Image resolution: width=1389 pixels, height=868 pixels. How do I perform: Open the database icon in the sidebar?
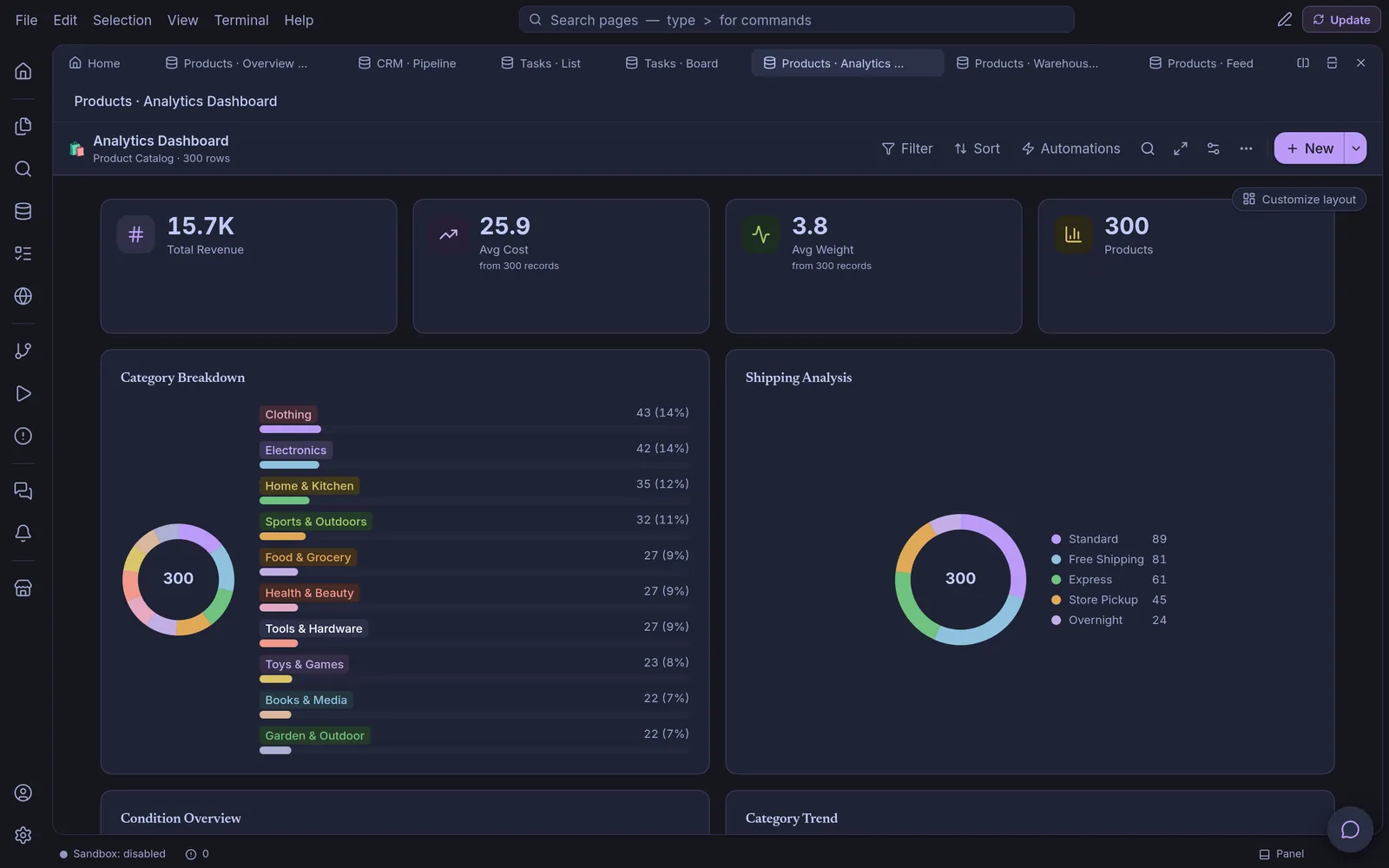coord(23,211)
